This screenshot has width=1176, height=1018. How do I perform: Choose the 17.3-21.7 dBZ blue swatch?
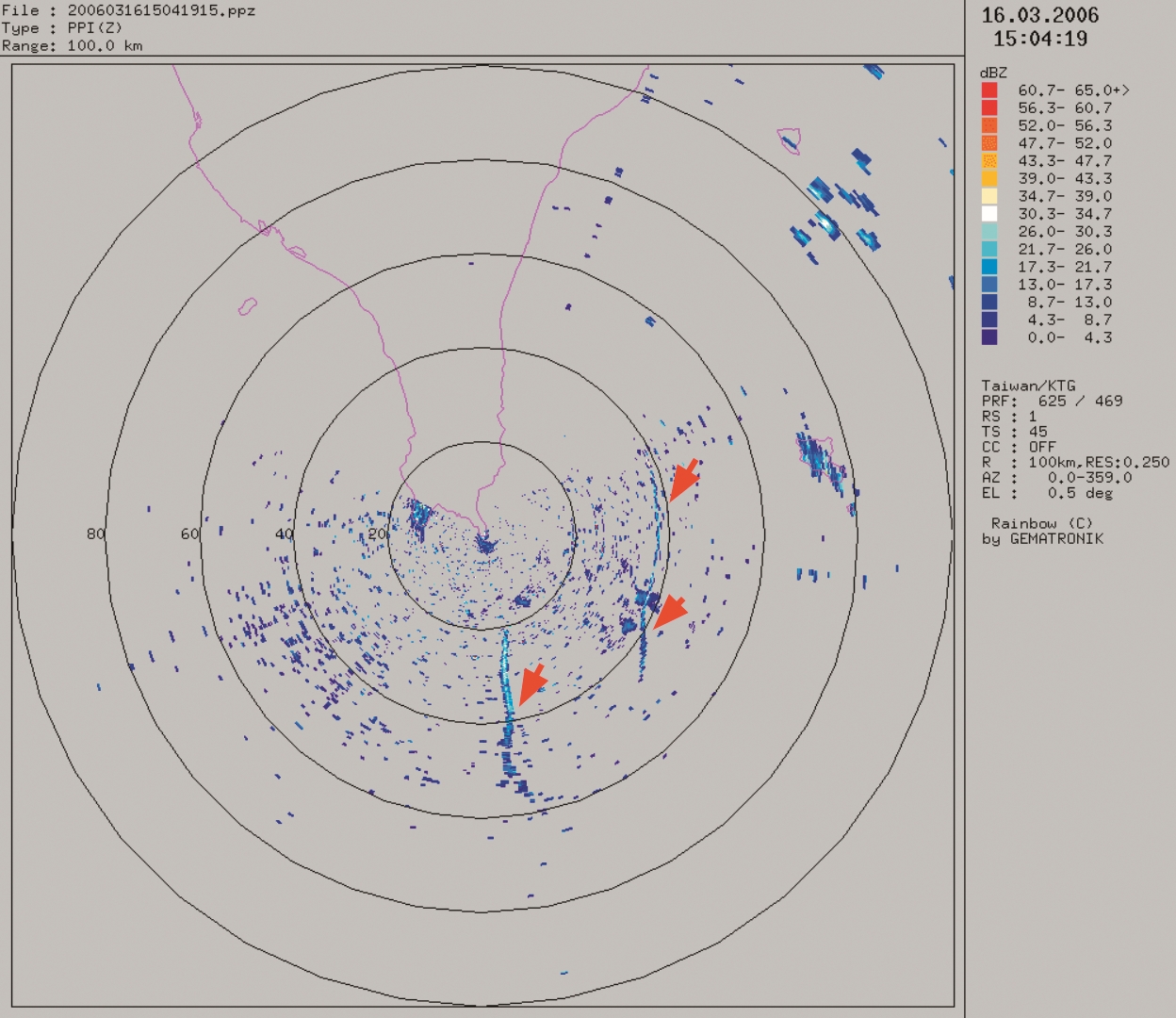click(989, 267)
